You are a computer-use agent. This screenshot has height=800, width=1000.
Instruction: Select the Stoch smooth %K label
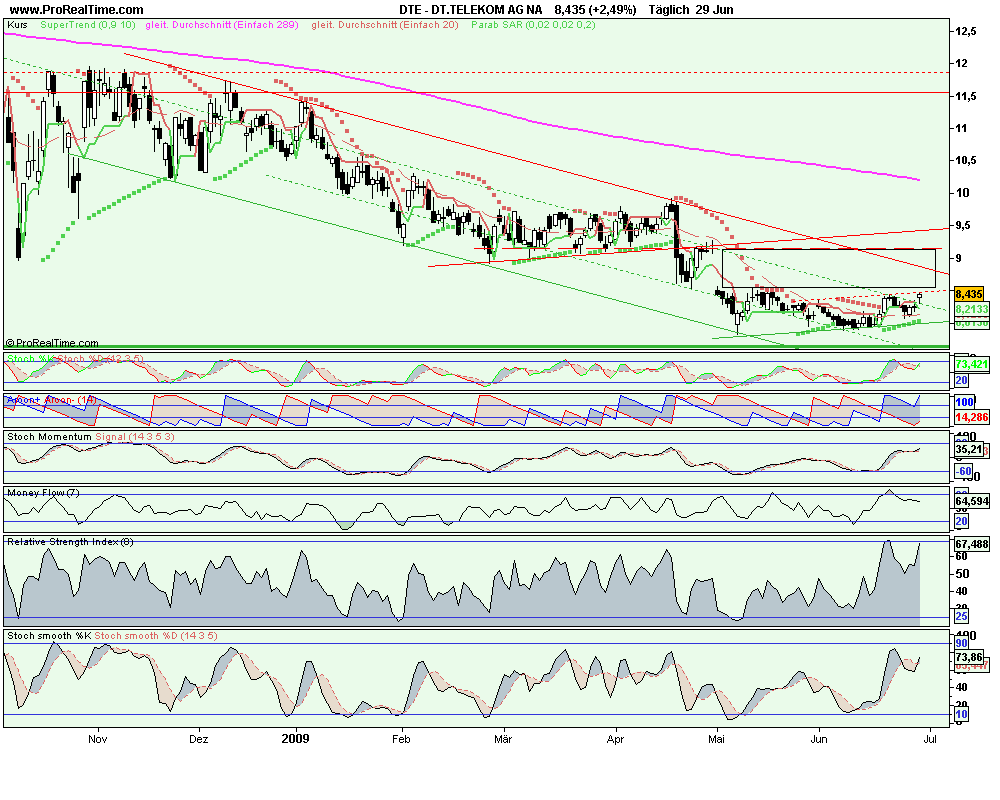(49, 636)
